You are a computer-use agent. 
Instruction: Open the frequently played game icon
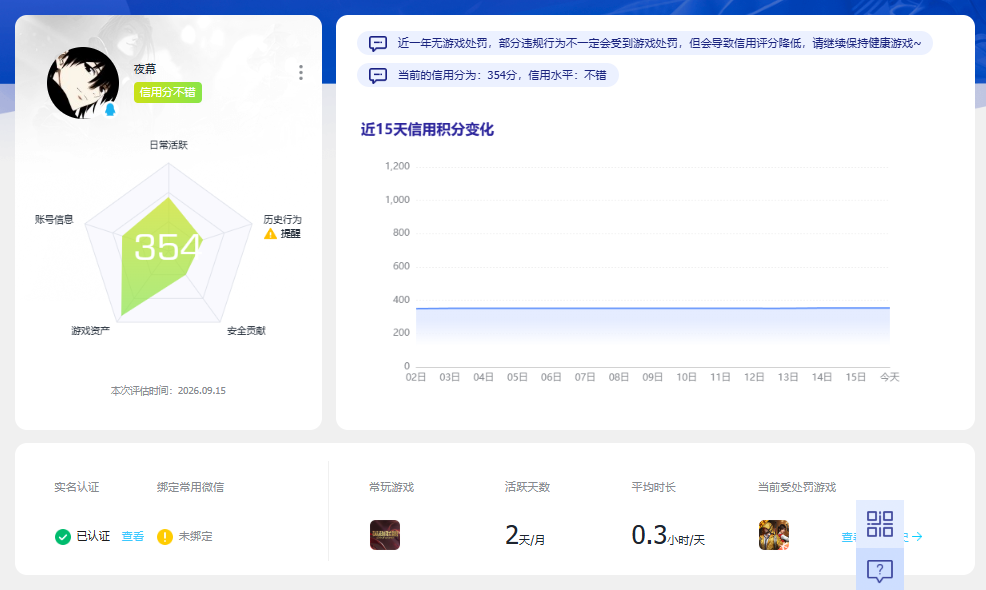coord(385,535)
